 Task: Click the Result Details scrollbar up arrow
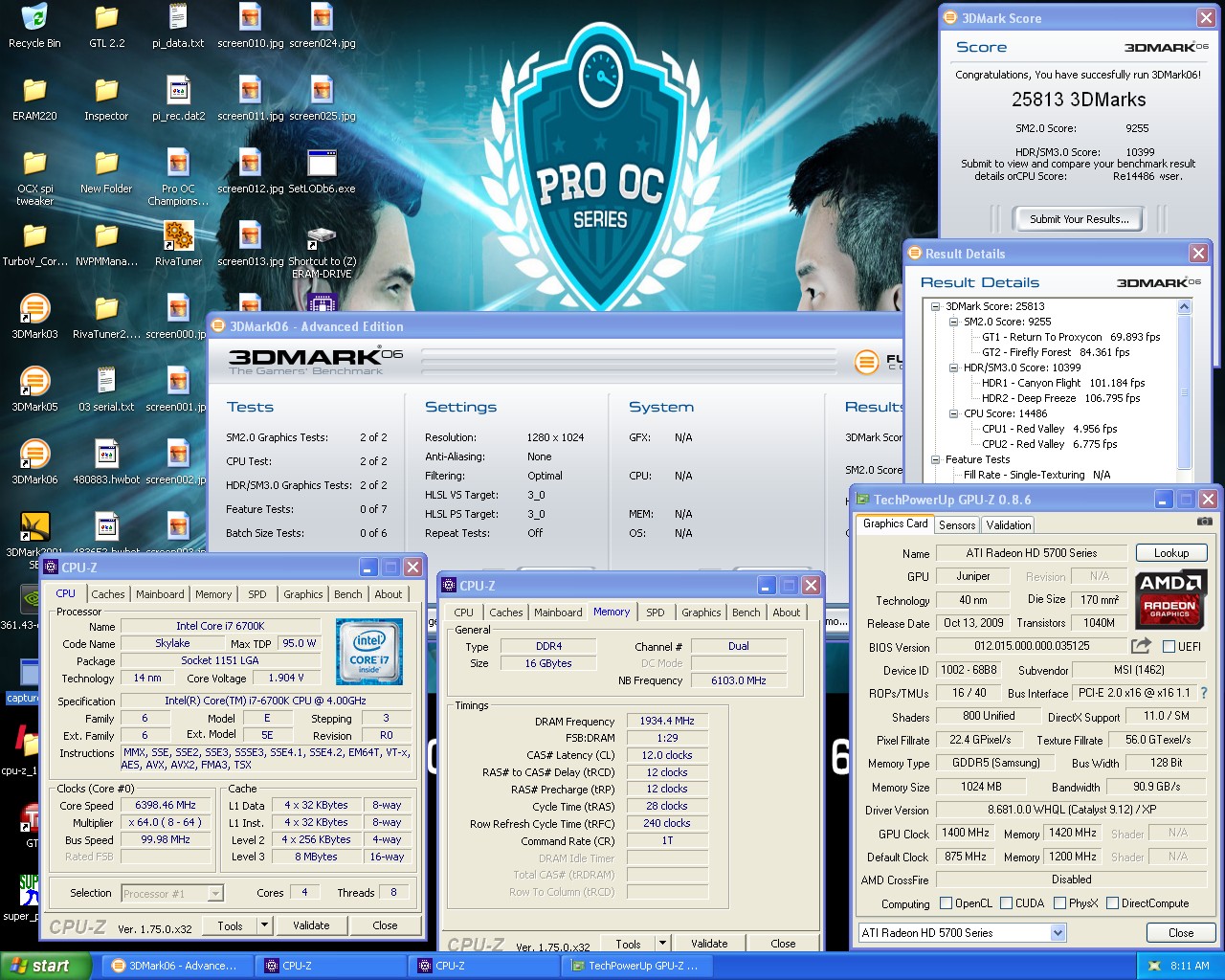click(x=1184, y=306)
